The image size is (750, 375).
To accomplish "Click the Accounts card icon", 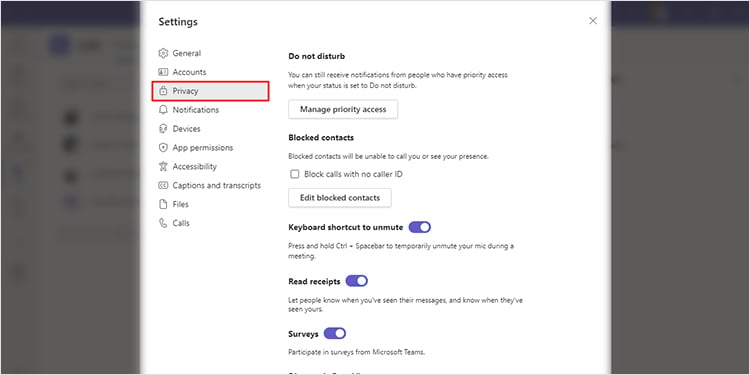I will [x=163, y=72].
